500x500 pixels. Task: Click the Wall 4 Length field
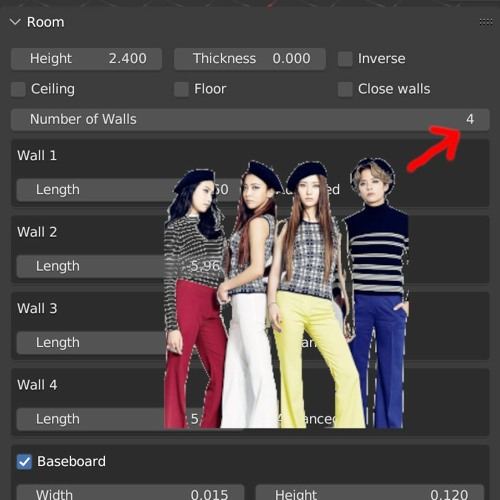coord(130,419)
